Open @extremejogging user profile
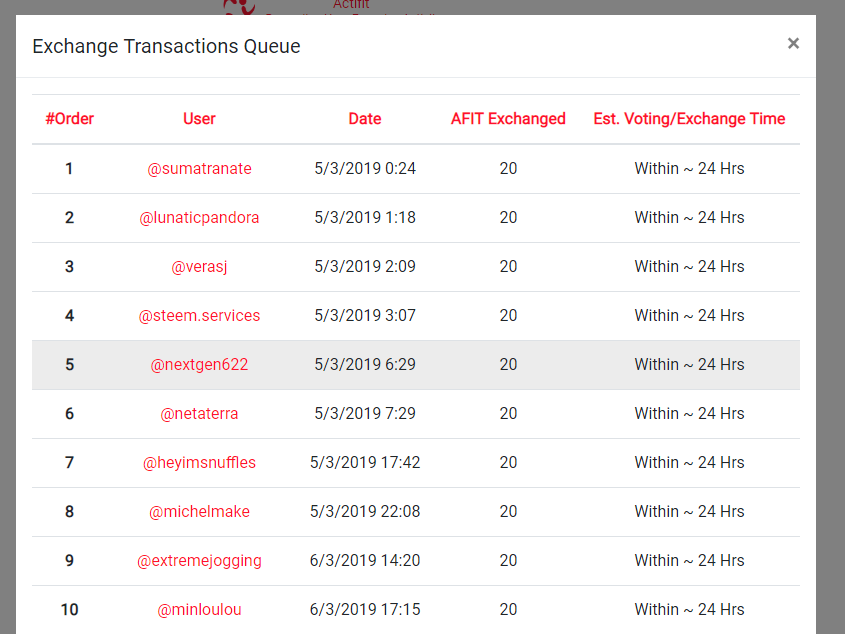The width and height of the screenshot is (845, 634). (199, 561)
